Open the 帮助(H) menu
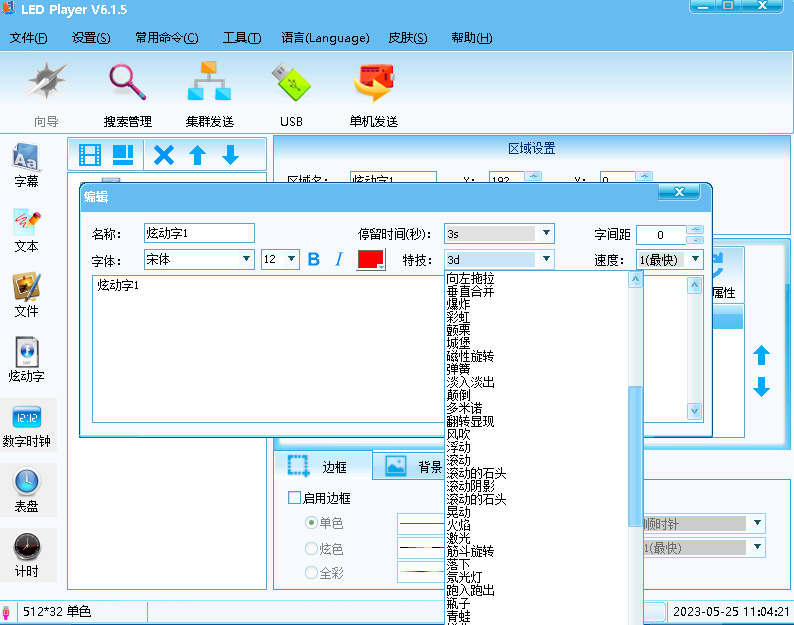This screenshot has height=625, width=794. pyautogui.click(x=471, y=38)
